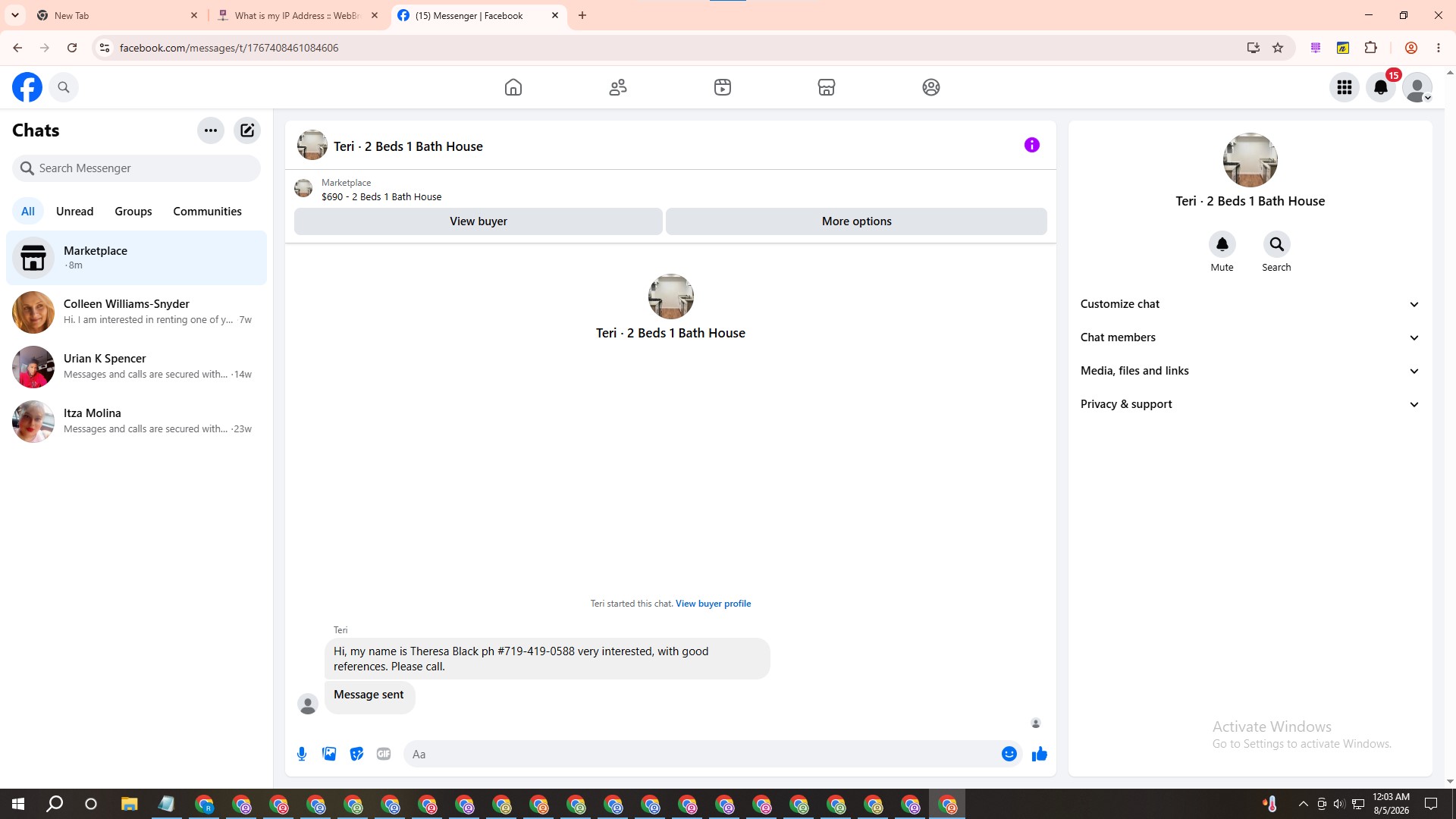Screen dimensions: 1456x819
Task: Click the $690 - 2 Beds 1 Bath House listing
Action: 381,196
